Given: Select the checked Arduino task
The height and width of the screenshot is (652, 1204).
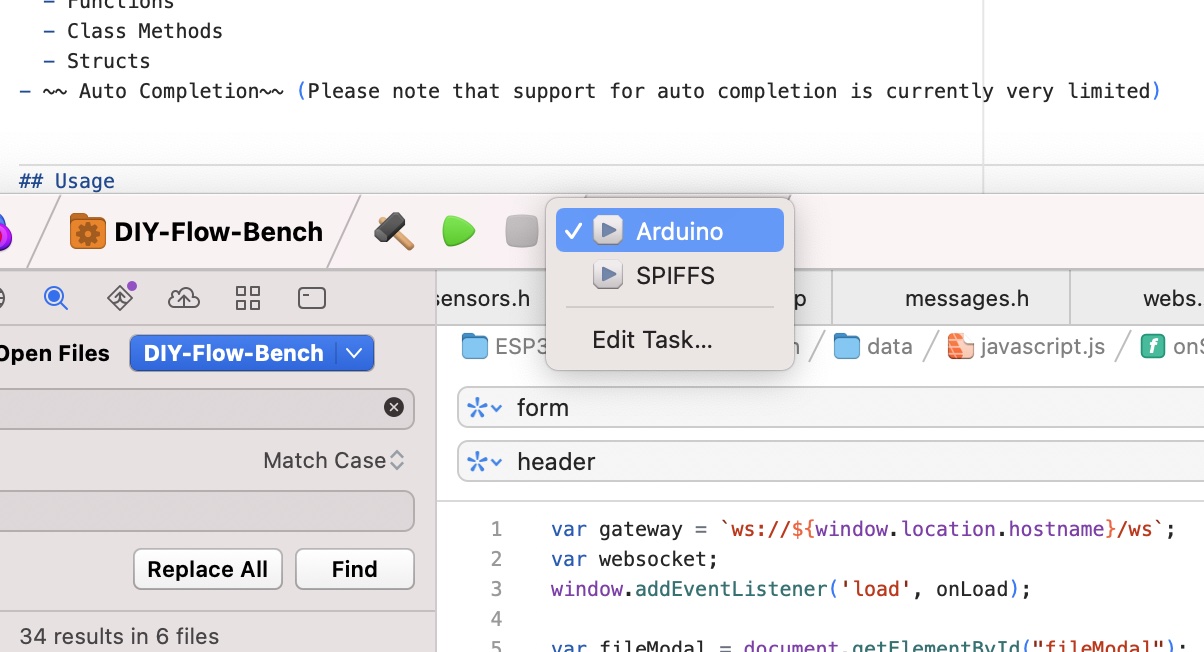Looking at the screenshot, I should click(x=670, y=230).
